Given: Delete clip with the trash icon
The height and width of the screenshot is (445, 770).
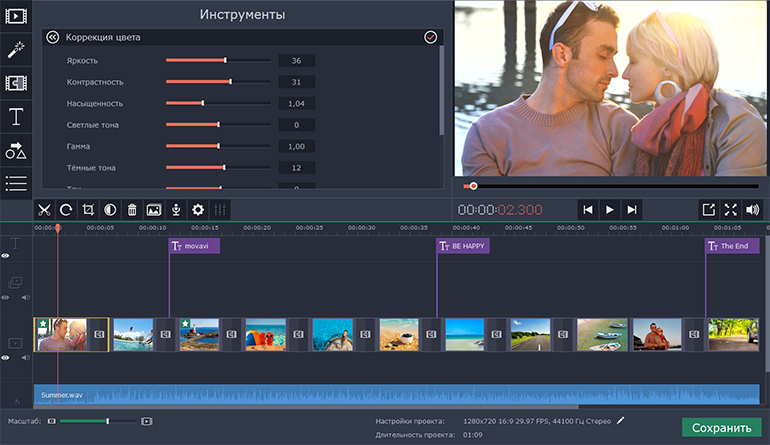Looking at the screenshot, I should pyautogui.click(x=132, y=210).
